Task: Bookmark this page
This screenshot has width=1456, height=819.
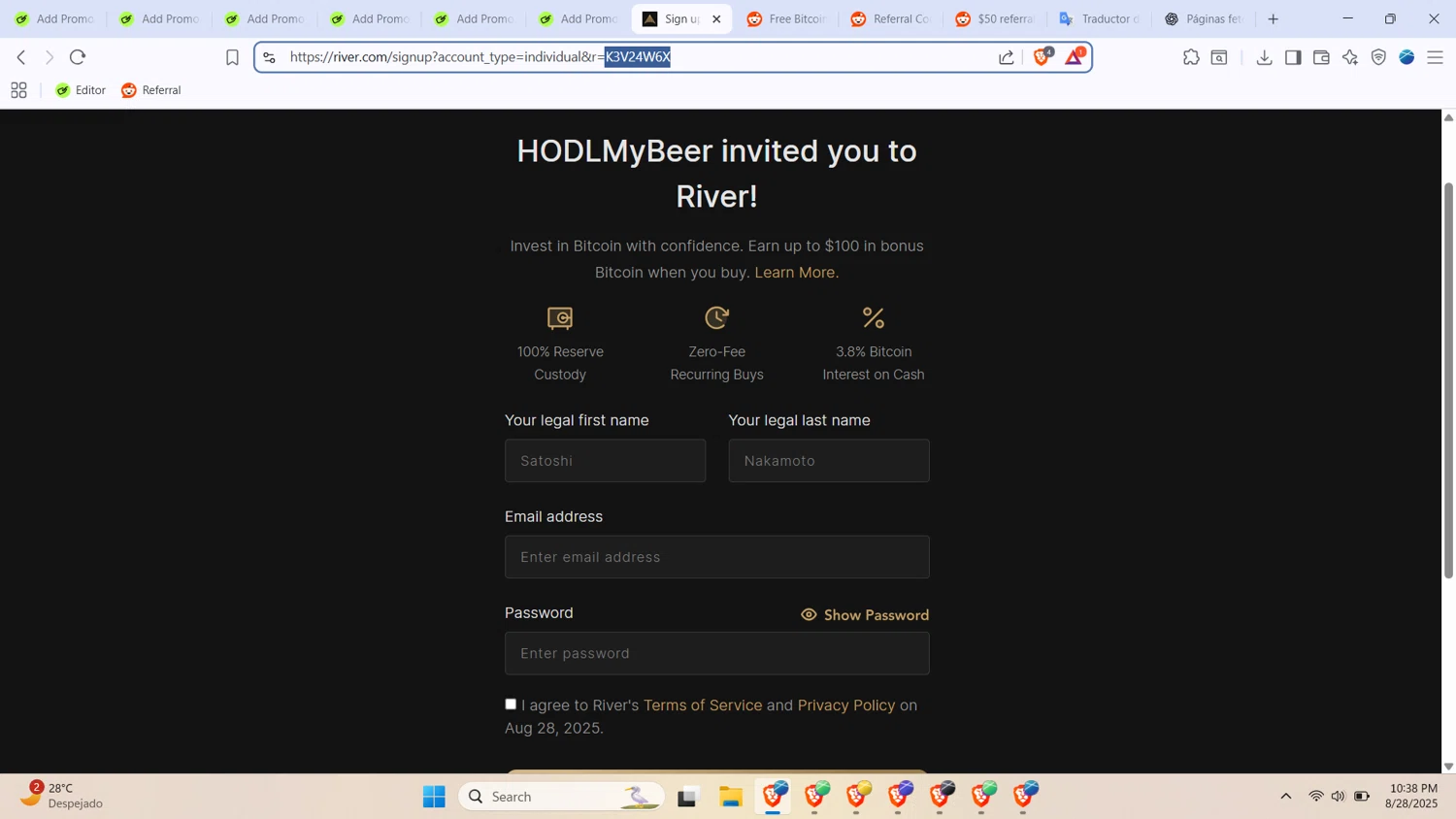Action: pos(232,57)
